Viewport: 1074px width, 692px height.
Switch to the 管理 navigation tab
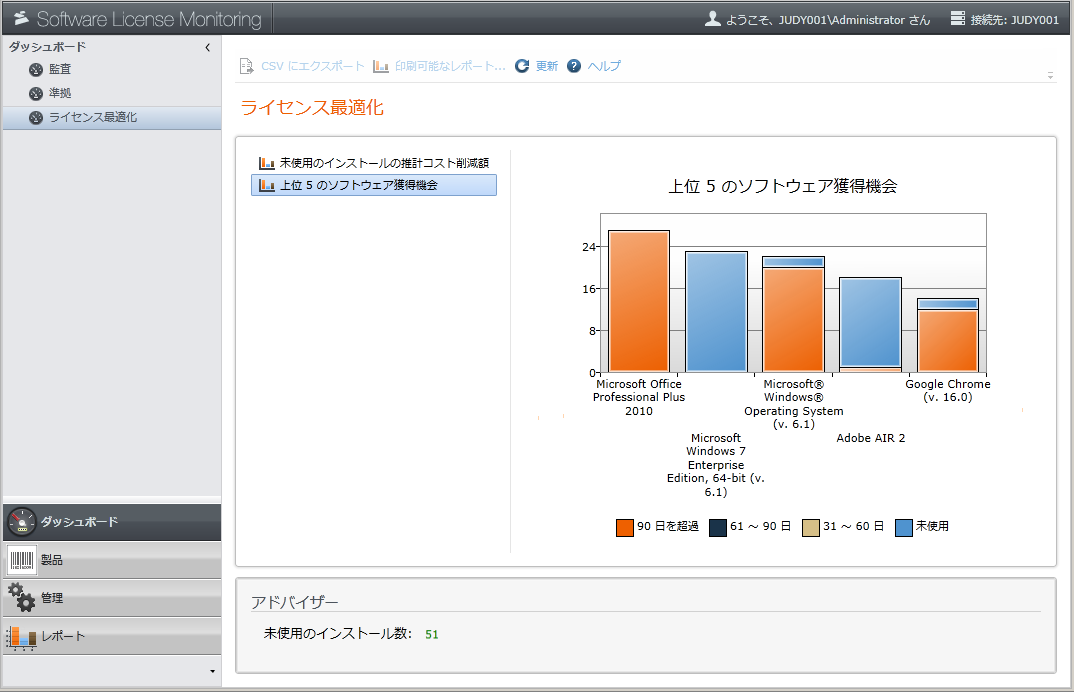112,598
